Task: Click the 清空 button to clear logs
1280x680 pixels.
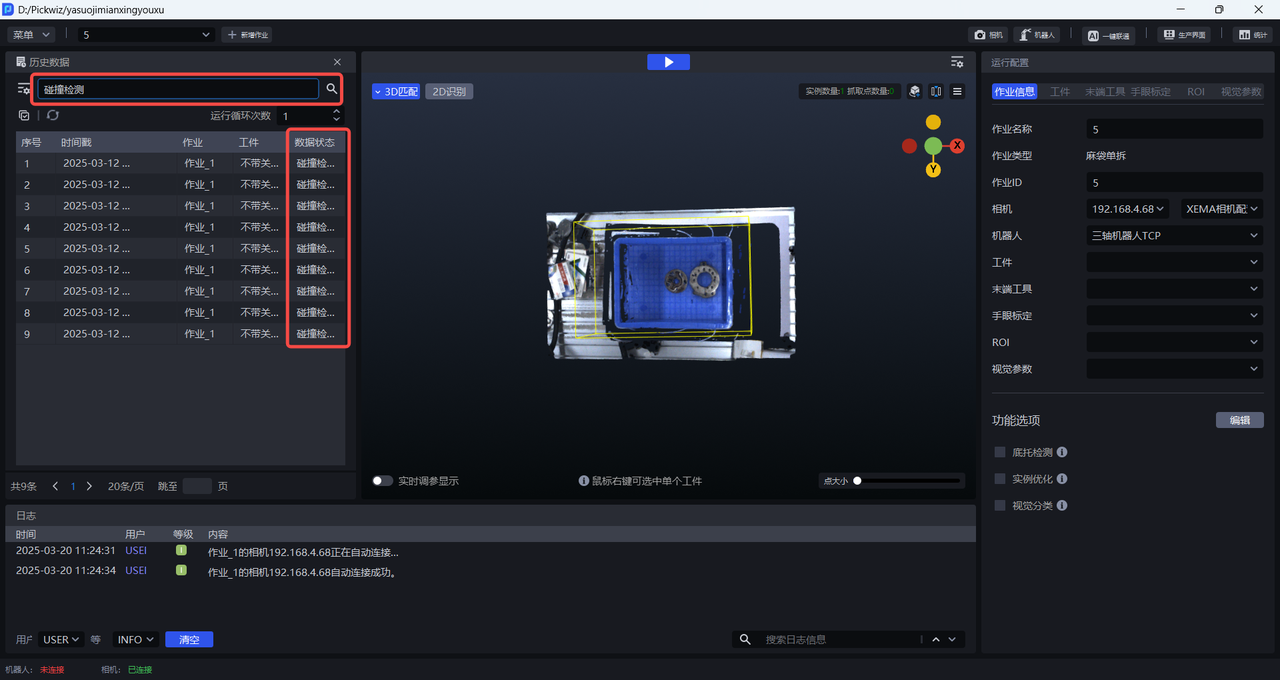Action: 189,639
